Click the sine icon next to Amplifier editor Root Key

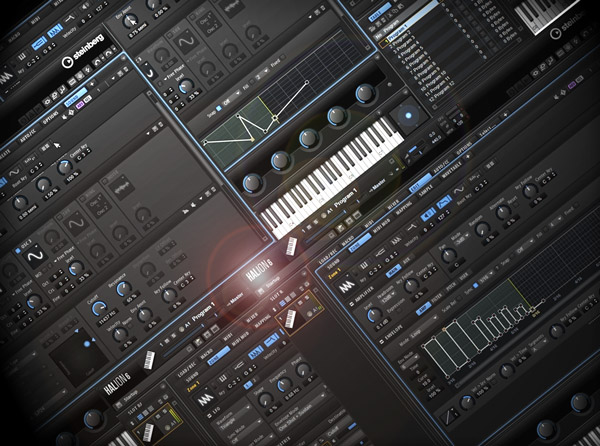pyautogui.click(x=458, y=190)
